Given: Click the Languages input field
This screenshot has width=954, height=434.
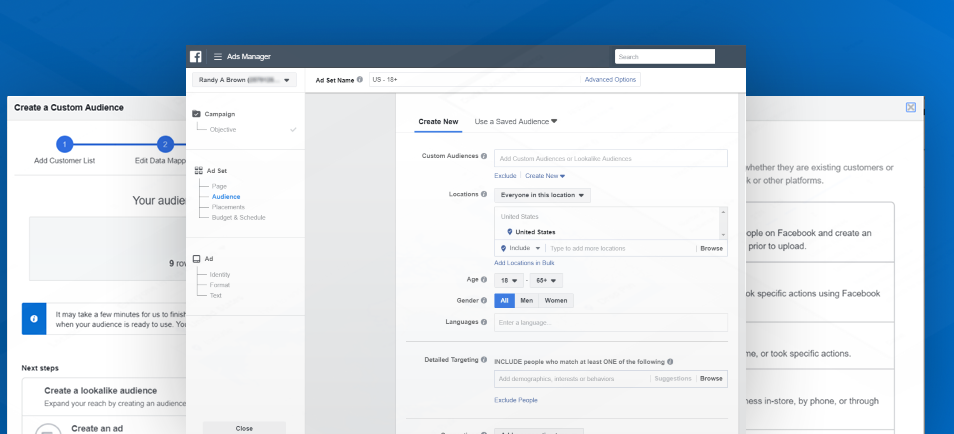Looking at the screenshot, I should coord(610,322).
